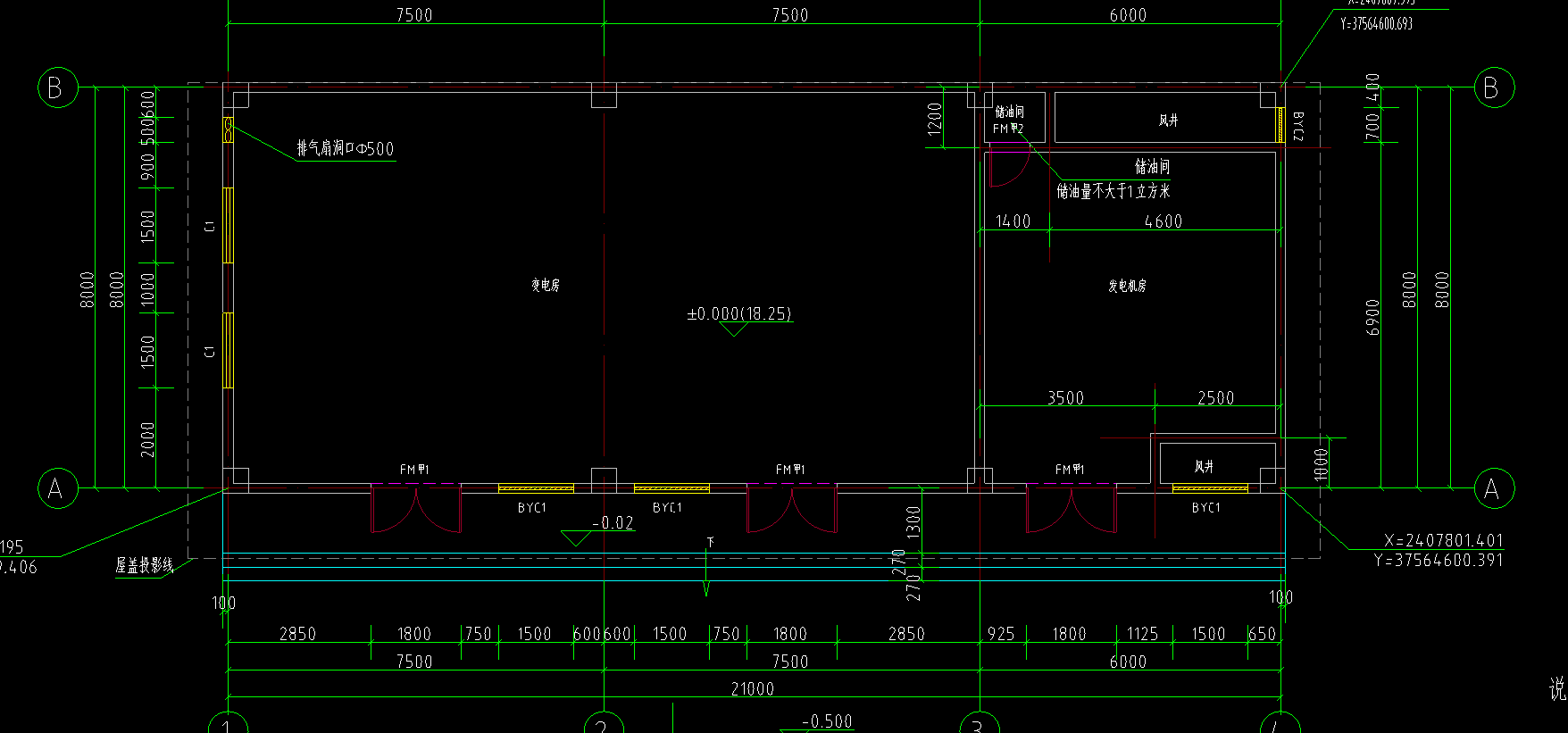Select the 3500 dimension text
The height and width of the screenshot is (733, 1568).
(1066, 397)
